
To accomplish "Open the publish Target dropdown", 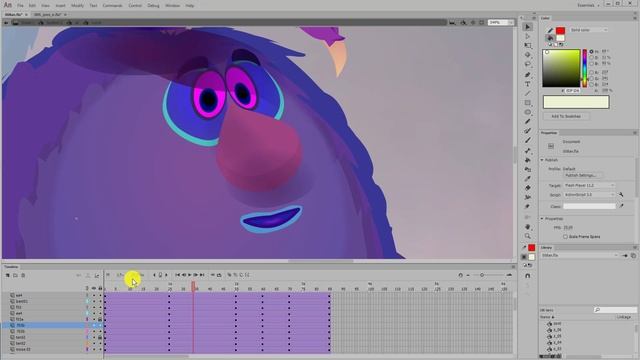I will pyautogui.click(x=589, y=185).
